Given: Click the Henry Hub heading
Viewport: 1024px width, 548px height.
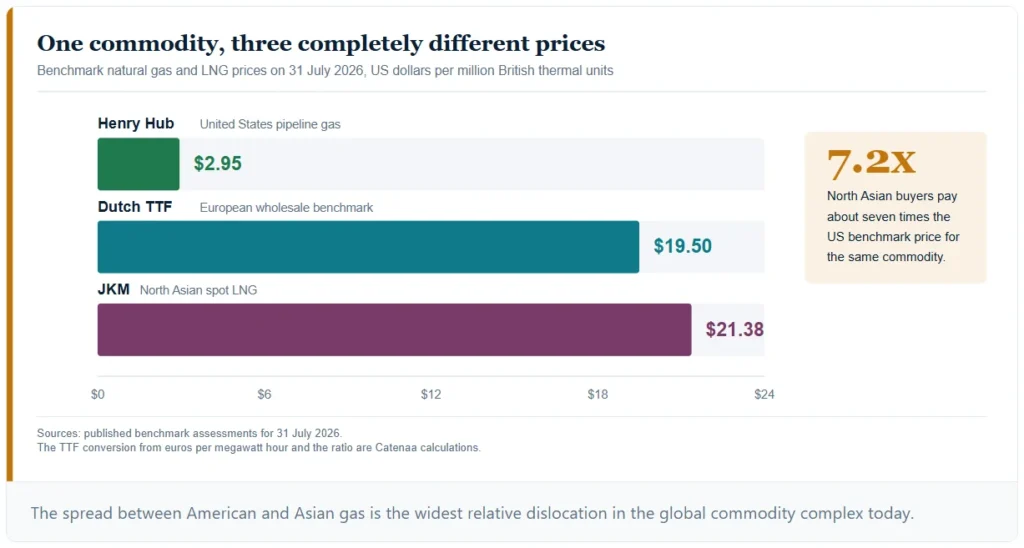Looking at the screenshot, I should point(136,123).
